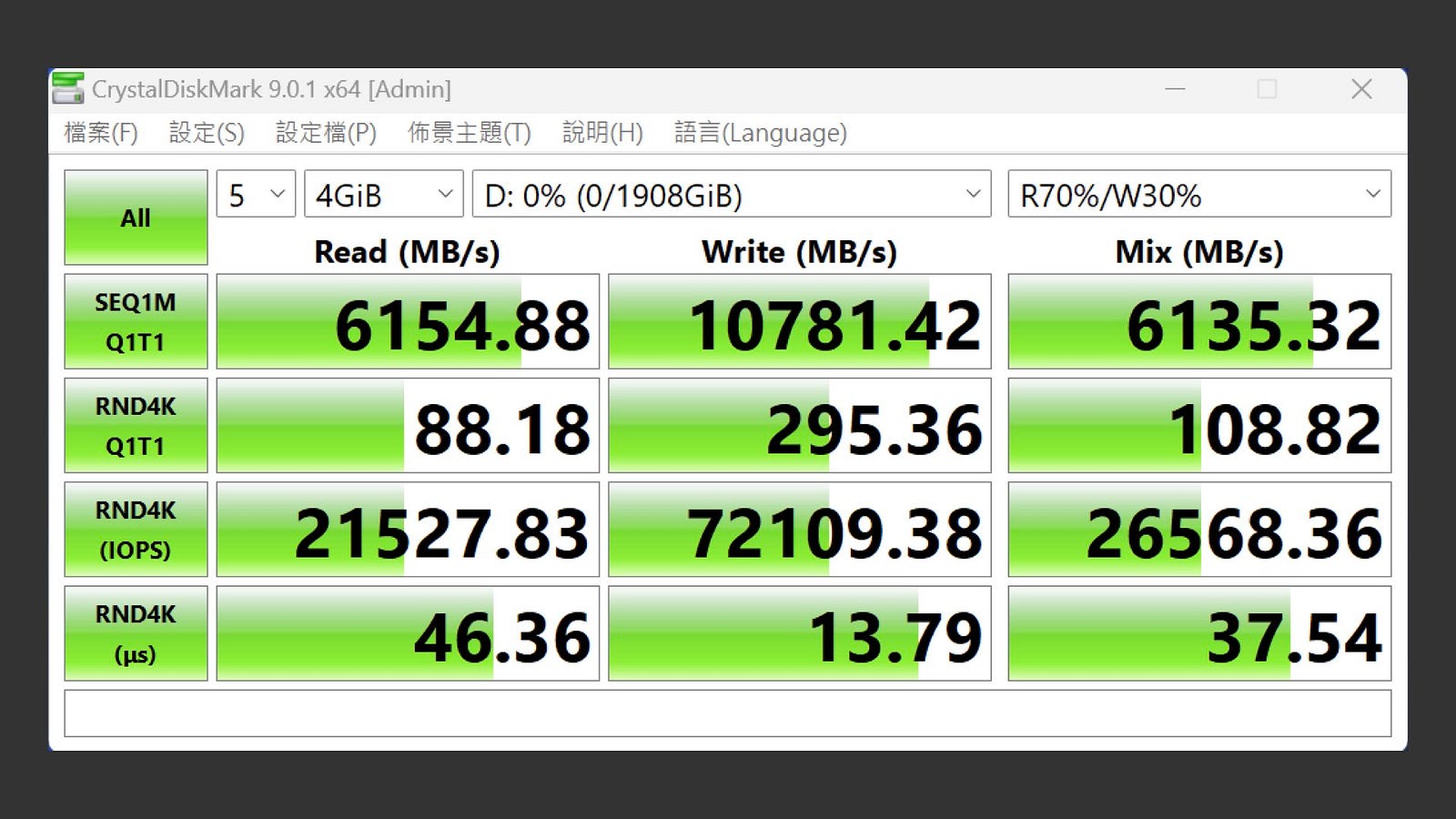Open the 佈景主題(T) menu
The height and width of the screenshot is (819, 1456).
point(469,133)
